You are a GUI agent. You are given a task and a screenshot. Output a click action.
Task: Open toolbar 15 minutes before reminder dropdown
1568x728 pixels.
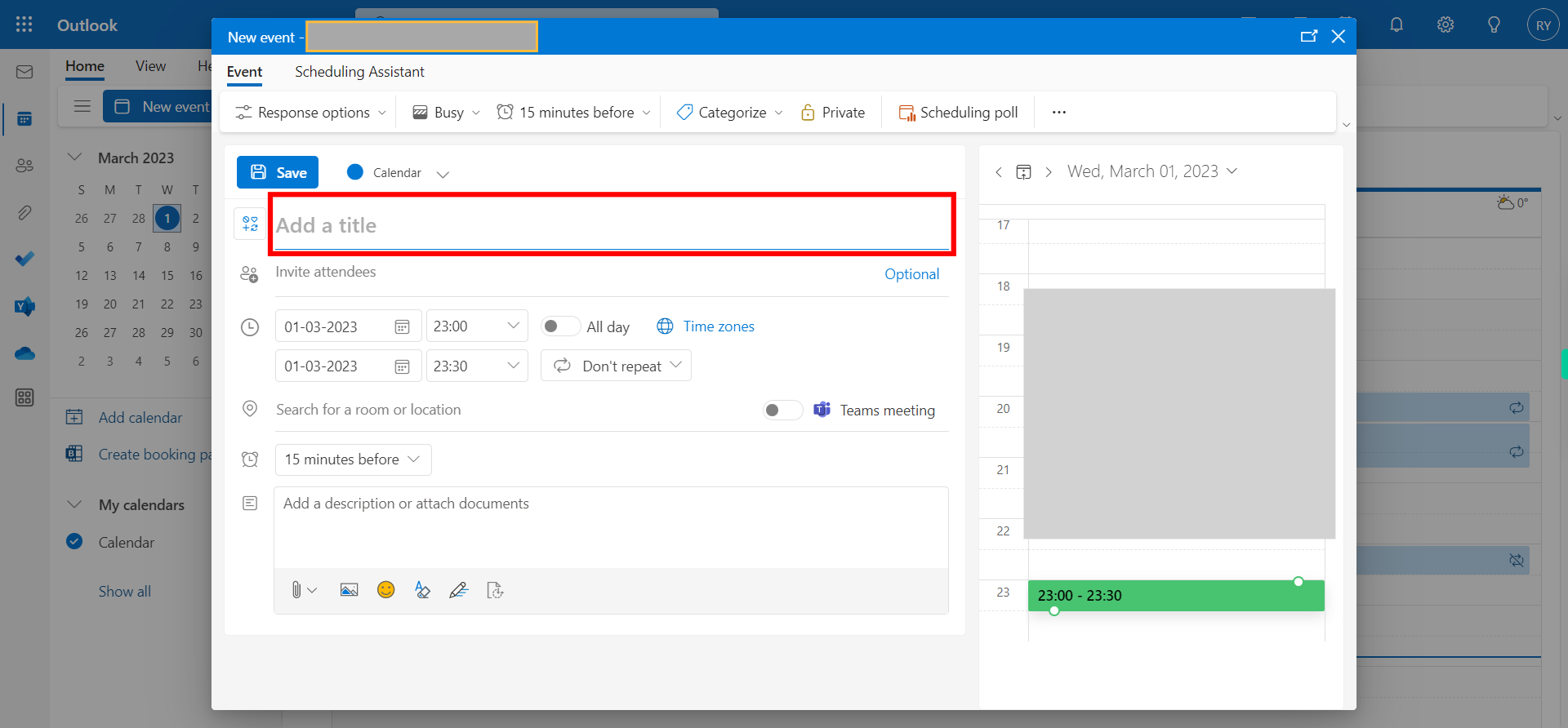tap(574, 113)
